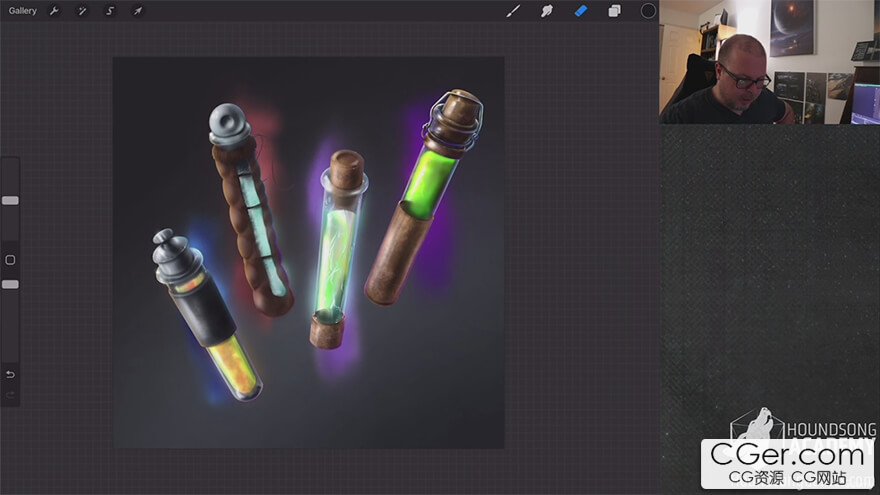Tap the square Modify button in sidebar
The image size is (880, 495).
coord(10,260)
